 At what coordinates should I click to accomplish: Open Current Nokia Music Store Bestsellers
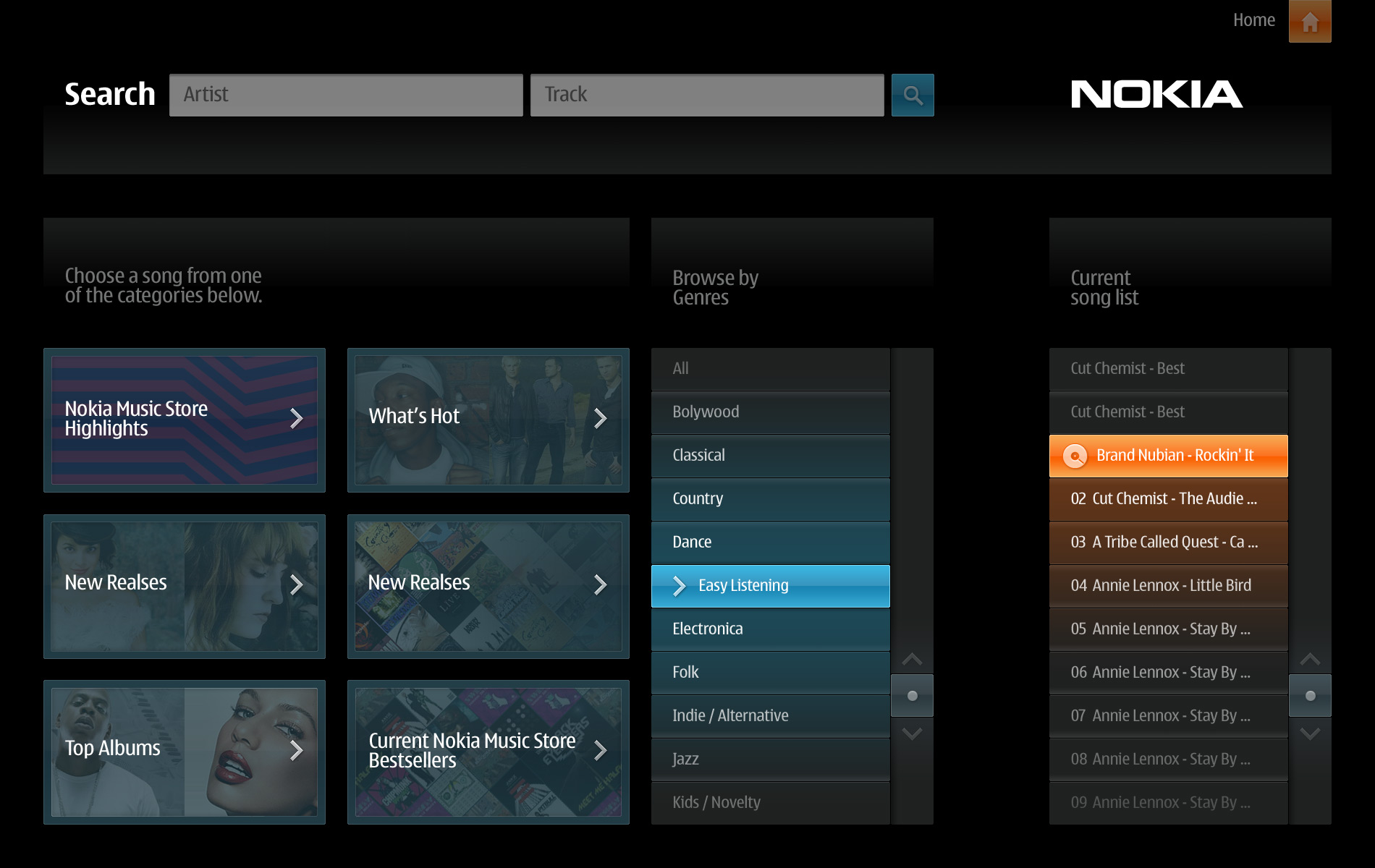[488, 751]
